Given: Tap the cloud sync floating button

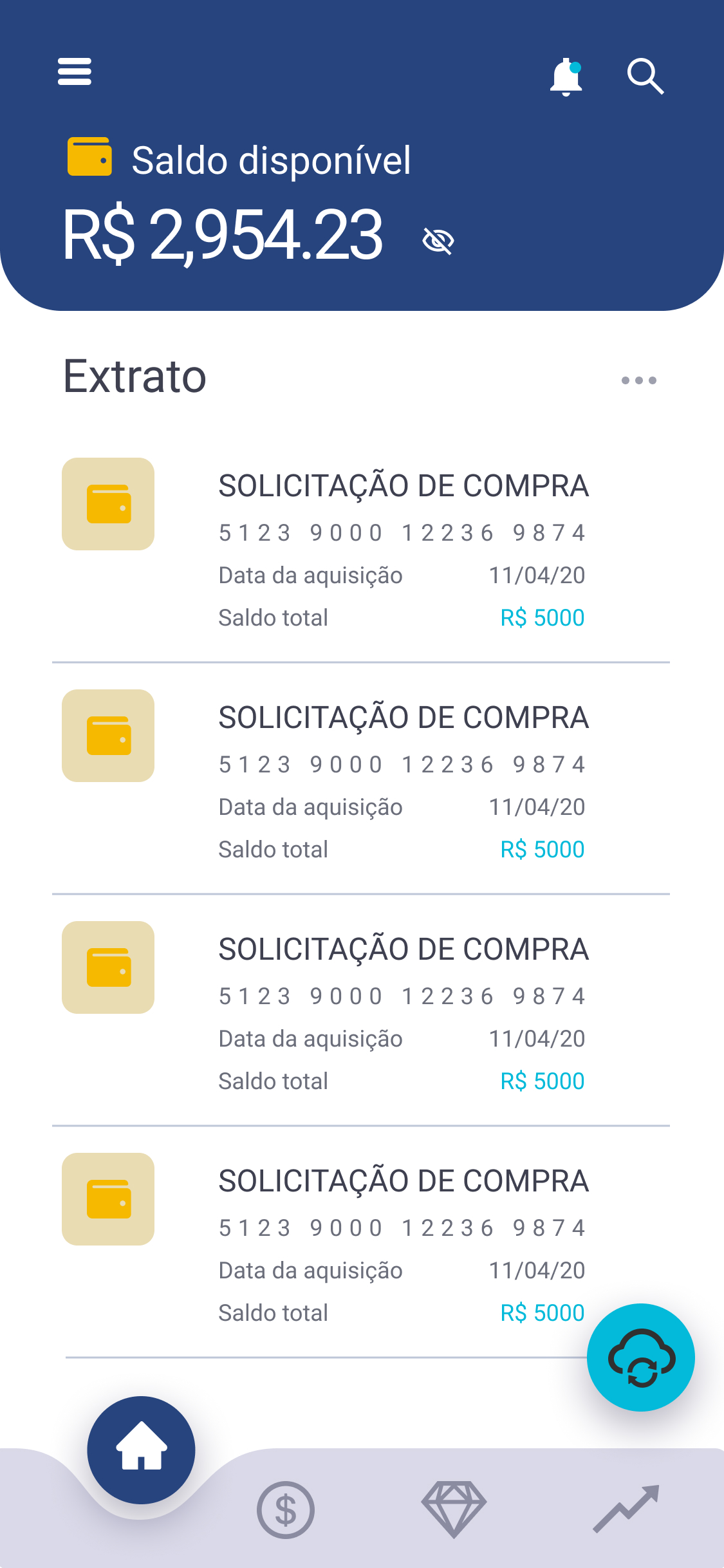Looking at the screenshot, I should 641,1357.
